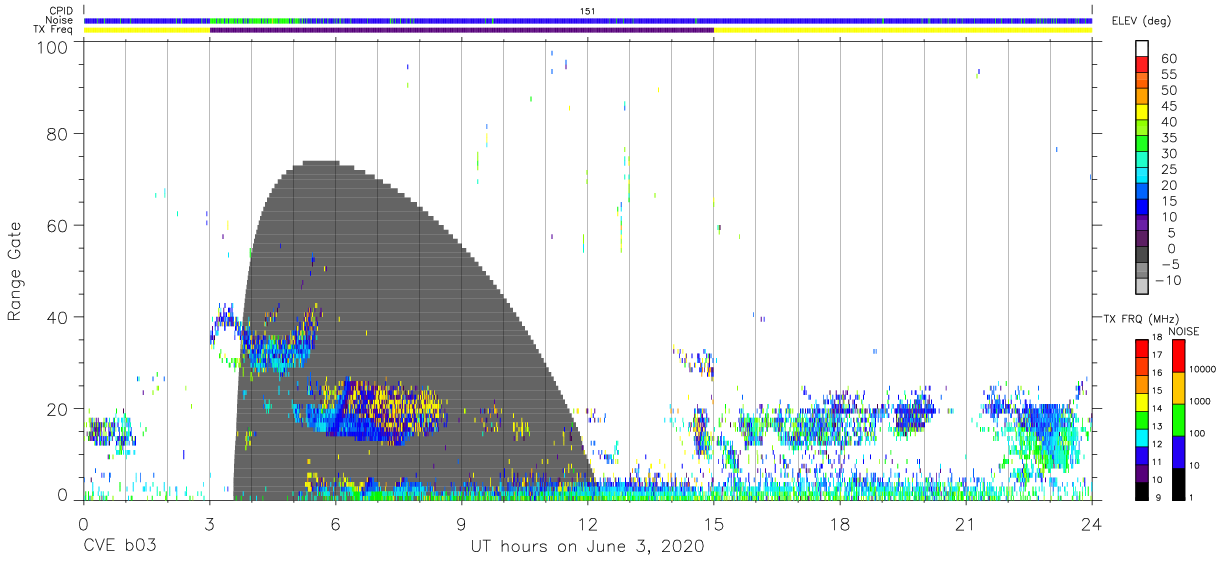Screen dimensions: 1228x567
Task: Click the '12' tick on UT hours axis
Action: 588,524
